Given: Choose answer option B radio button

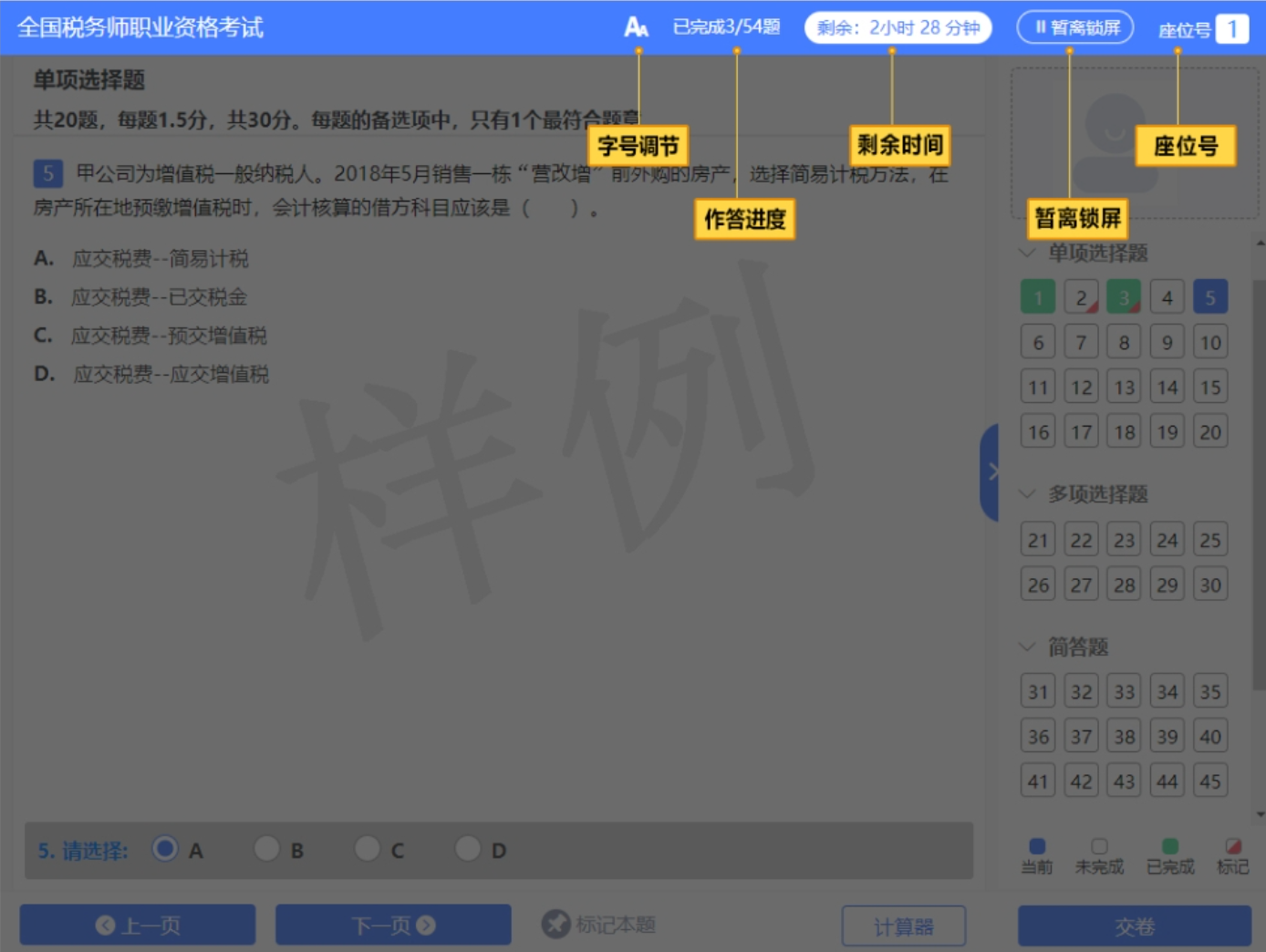Looking at the screenshot, I should point(266,849).
